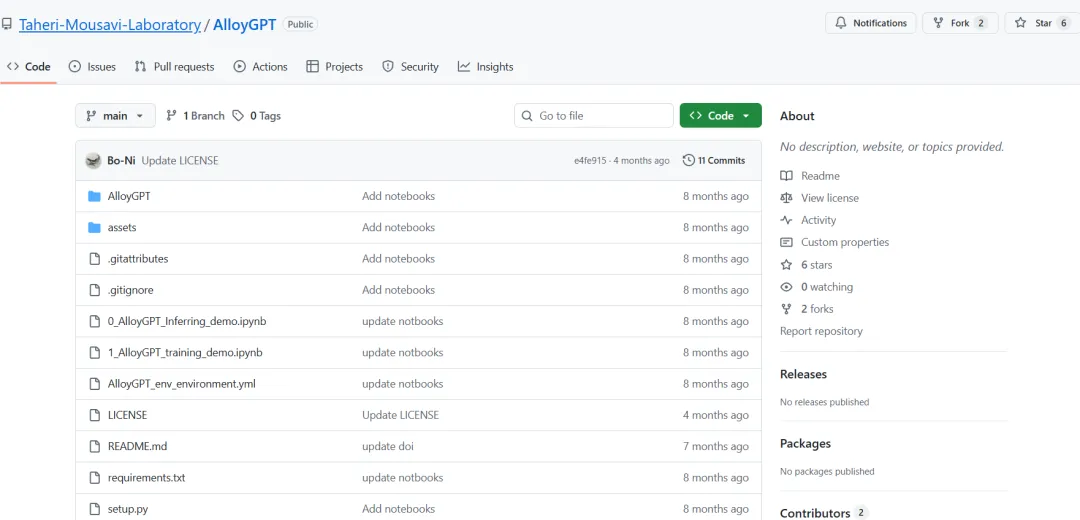Jump to Readme from About sidebar

point(820,176)
